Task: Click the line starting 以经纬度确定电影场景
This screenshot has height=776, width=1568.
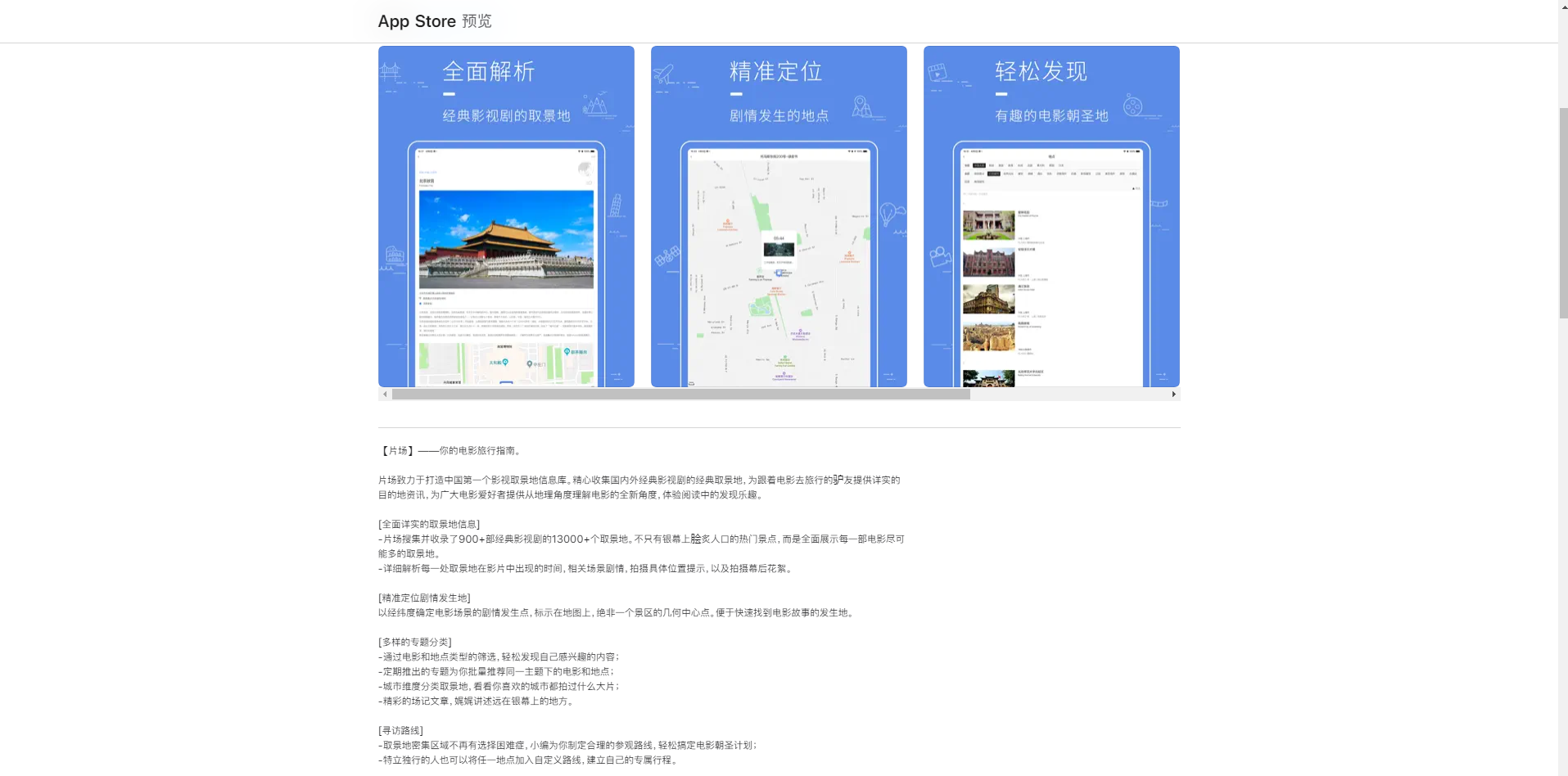Action: tap(618, 612)
